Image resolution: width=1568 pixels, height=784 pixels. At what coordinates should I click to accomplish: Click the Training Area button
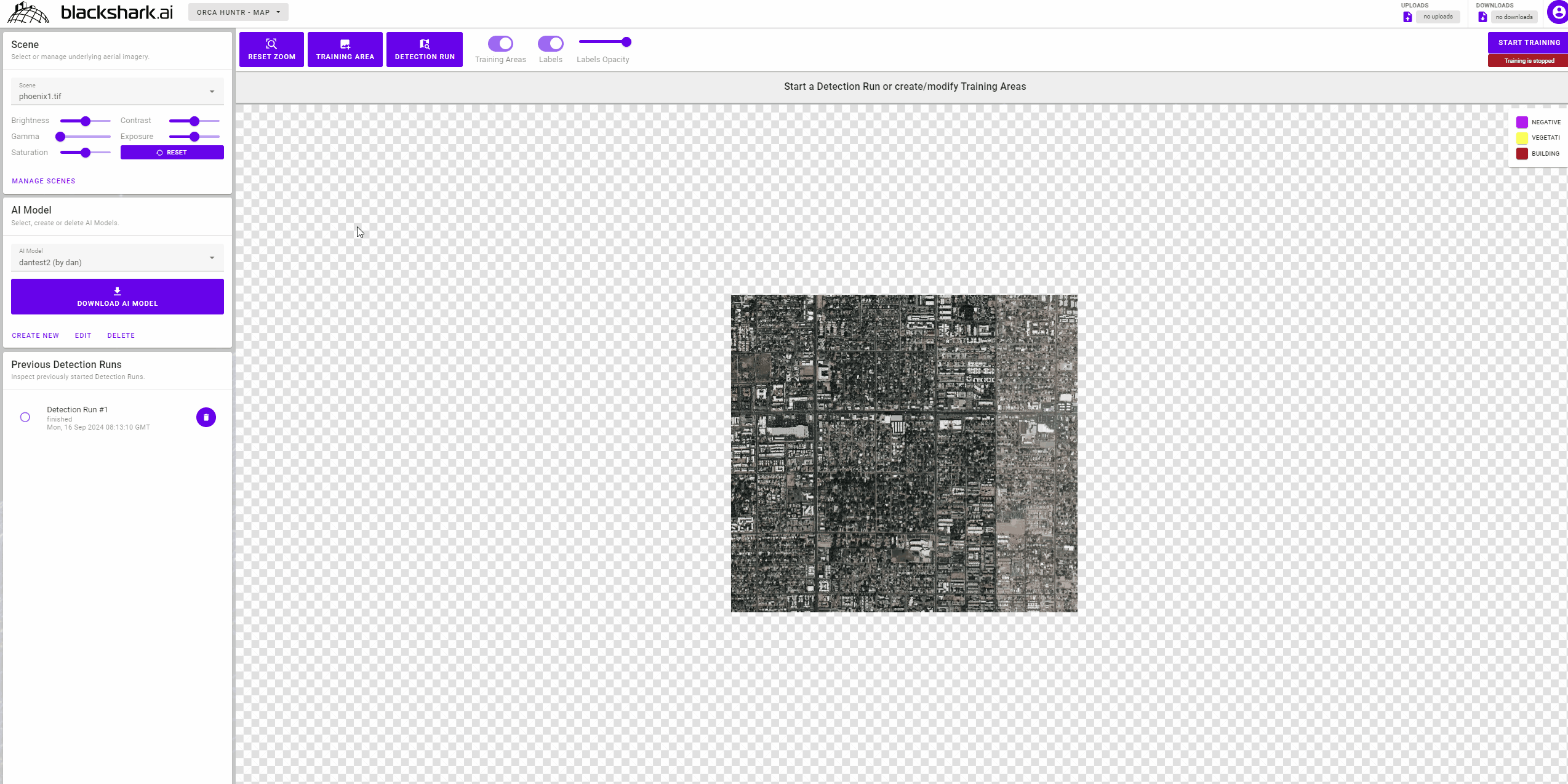tap(345, 49)
